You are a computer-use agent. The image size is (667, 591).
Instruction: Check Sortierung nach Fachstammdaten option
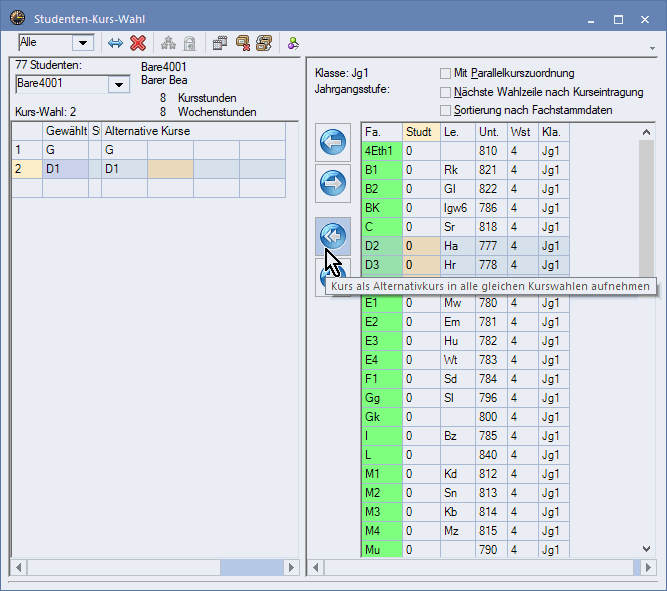(446, 110)
